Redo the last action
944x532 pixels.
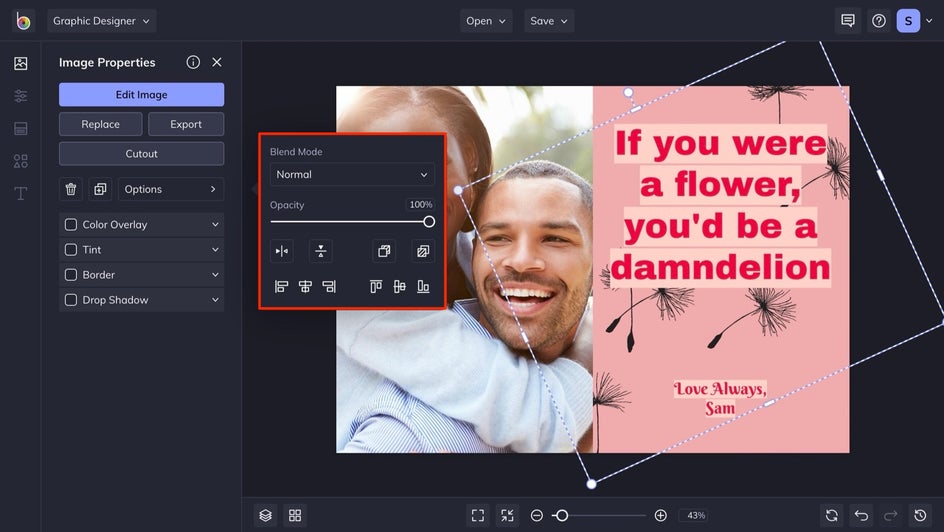tap(890, 515)
